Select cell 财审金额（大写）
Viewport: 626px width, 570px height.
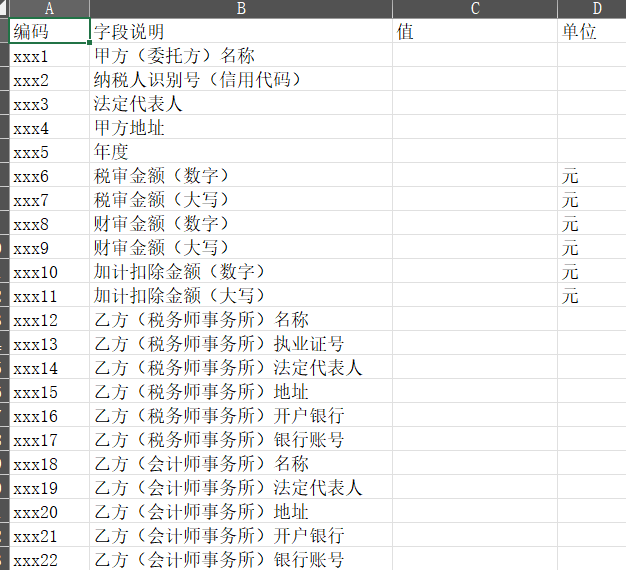click(241, 246)
